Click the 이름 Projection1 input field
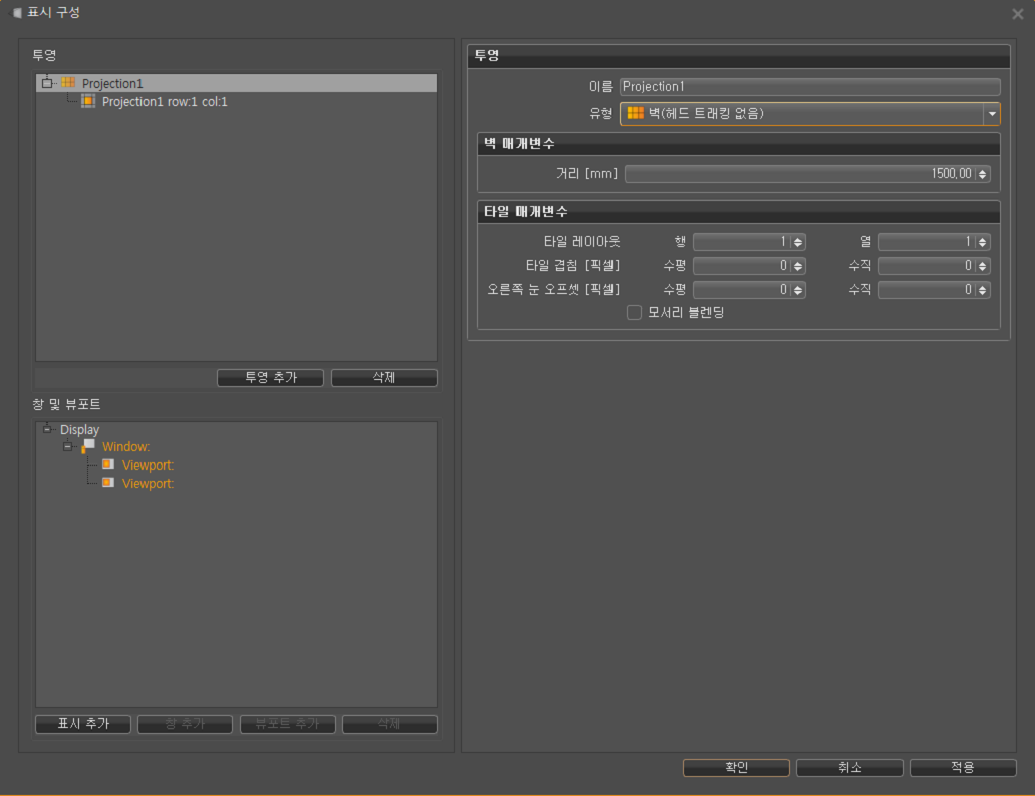This screenshot has height=796, width=1035. (x=810, y=86)
